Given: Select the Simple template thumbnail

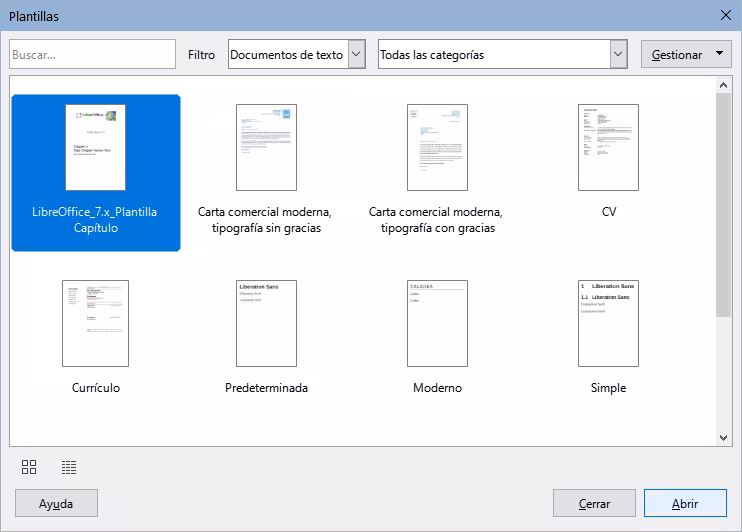Looking at the screenshot, I should pos(608,323).
